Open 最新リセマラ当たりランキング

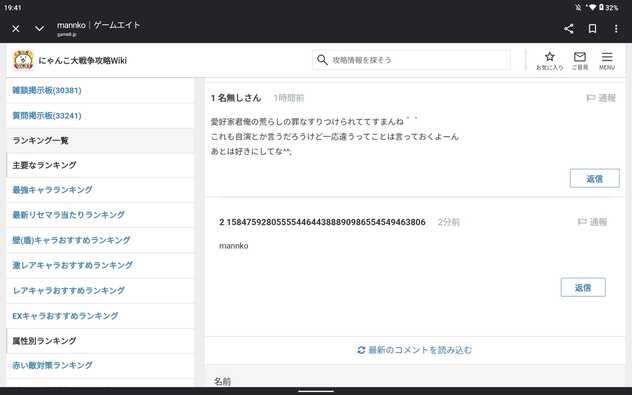click(69, 215)
